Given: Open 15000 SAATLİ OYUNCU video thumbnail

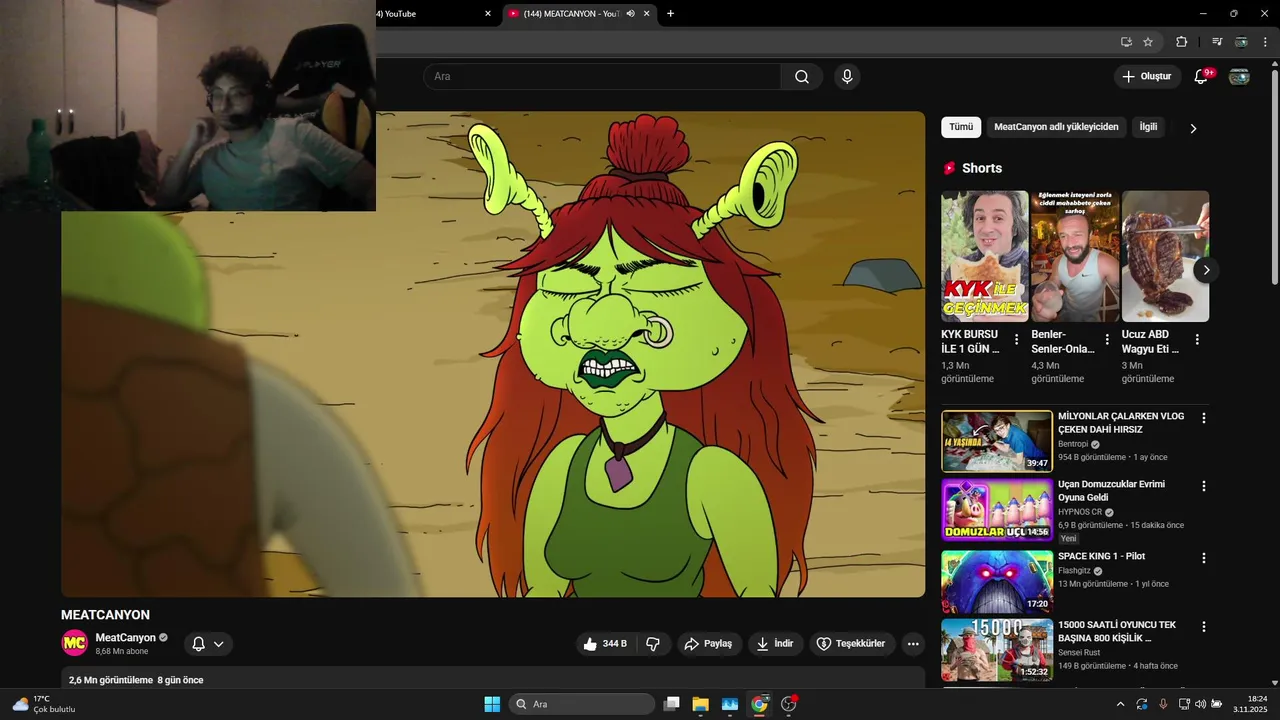Looking at the screenshot, I should 997,651.
